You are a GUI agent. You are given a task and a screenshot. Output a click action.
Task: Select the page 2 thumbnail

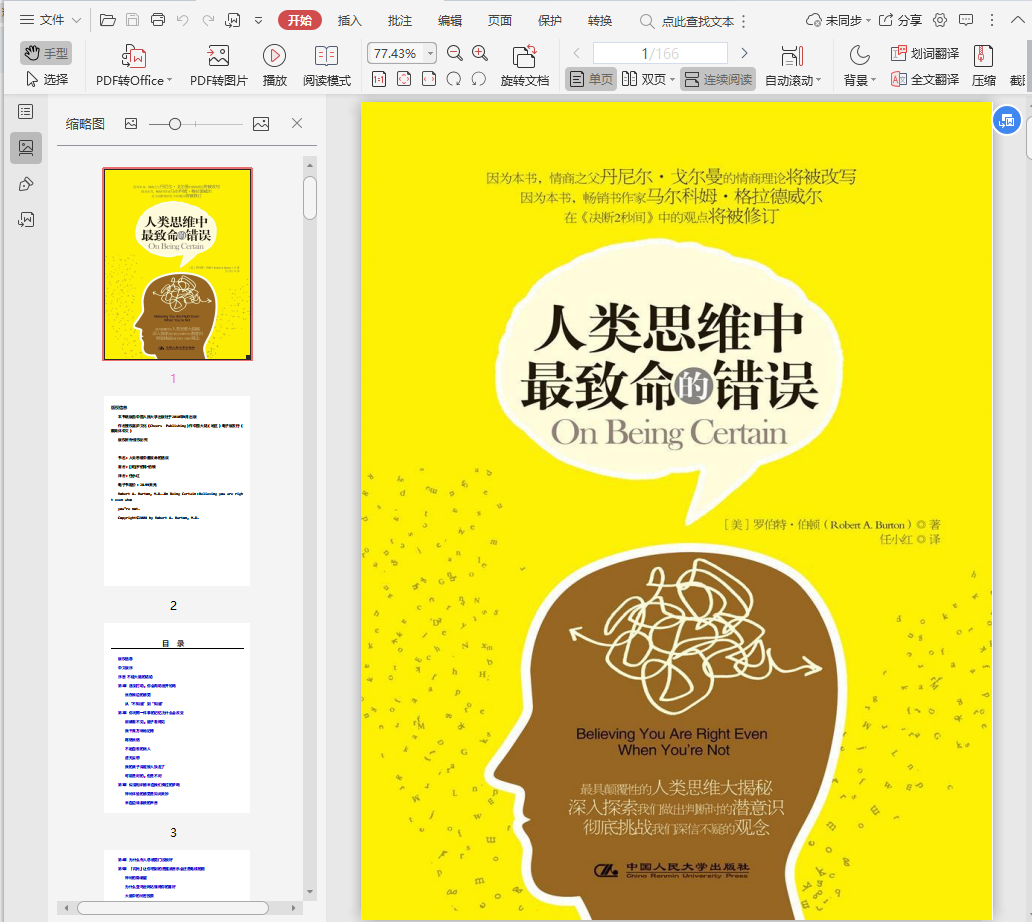pyautogui.click(x=177, y=491)
